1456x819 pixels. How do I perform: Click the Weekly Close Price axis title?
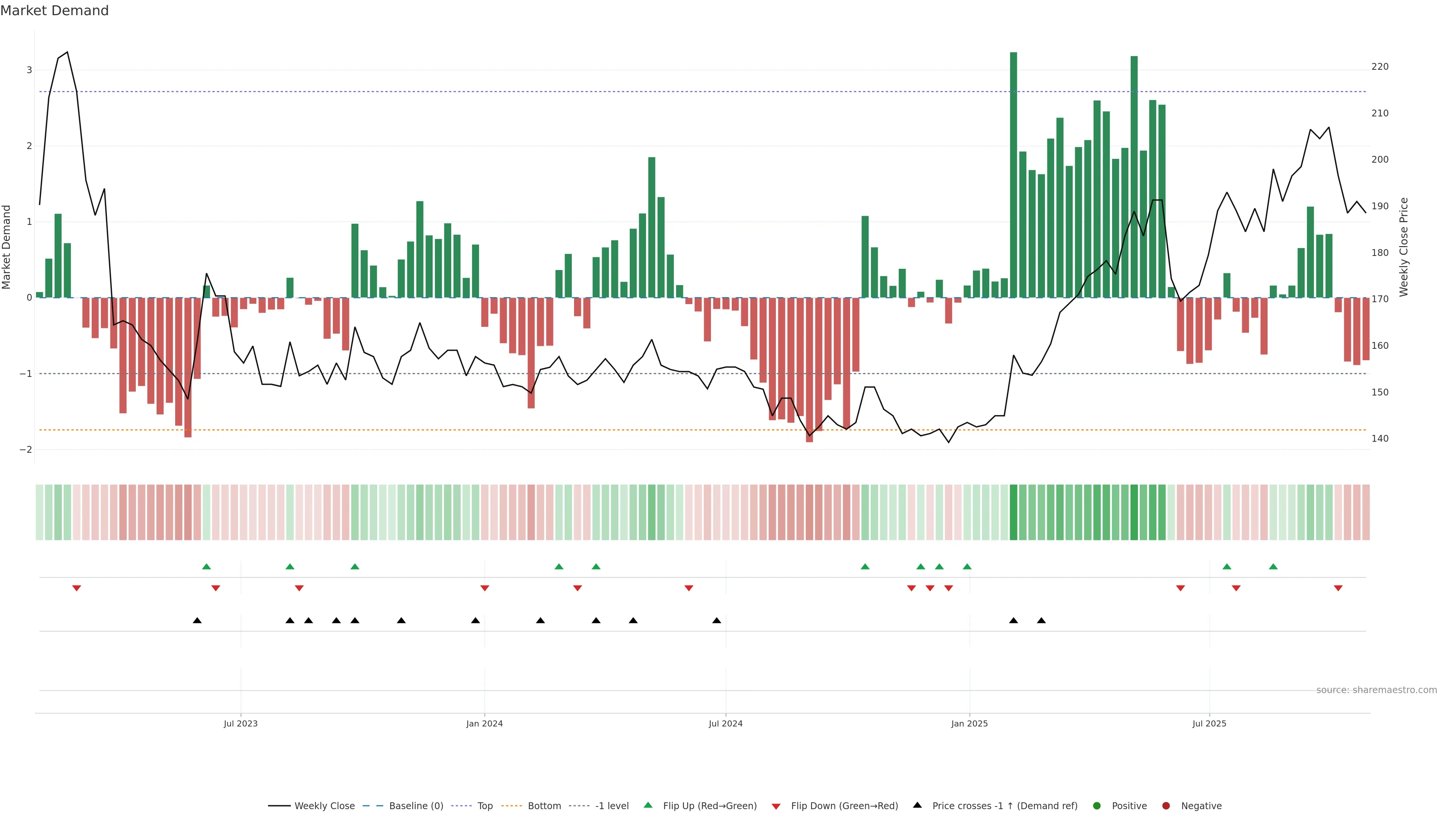[x=1403, y=247]
